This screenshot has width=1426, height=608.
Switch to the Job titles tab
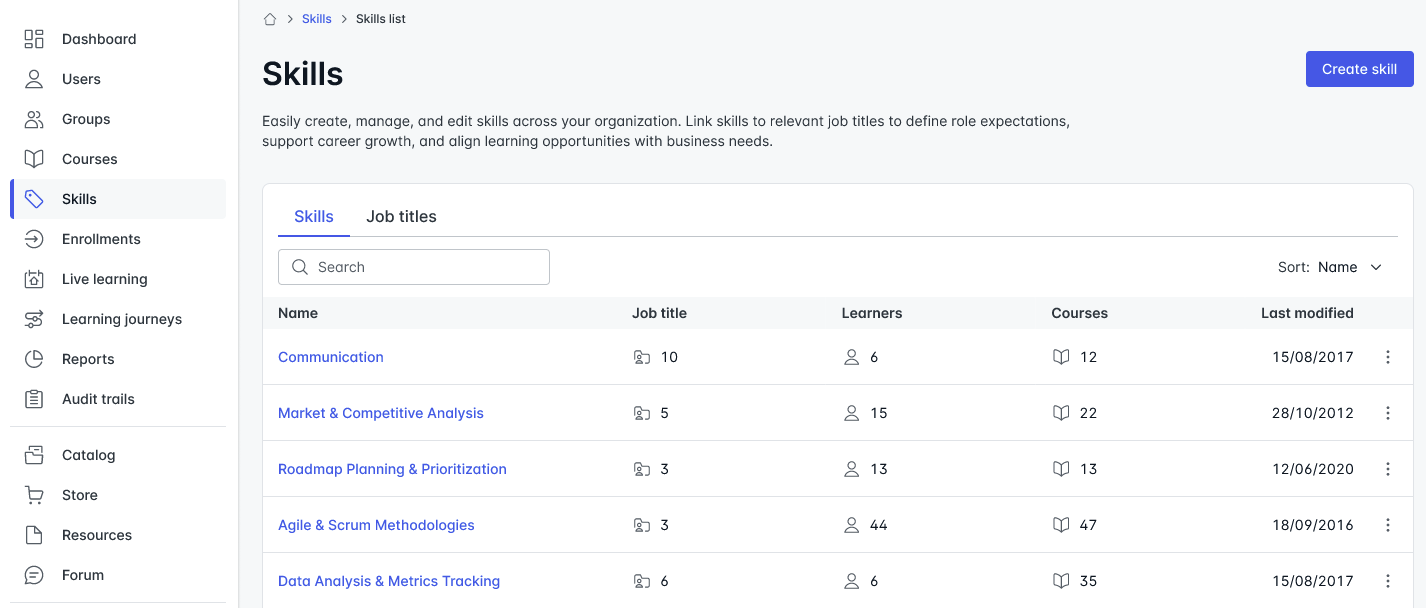point(401,217)
